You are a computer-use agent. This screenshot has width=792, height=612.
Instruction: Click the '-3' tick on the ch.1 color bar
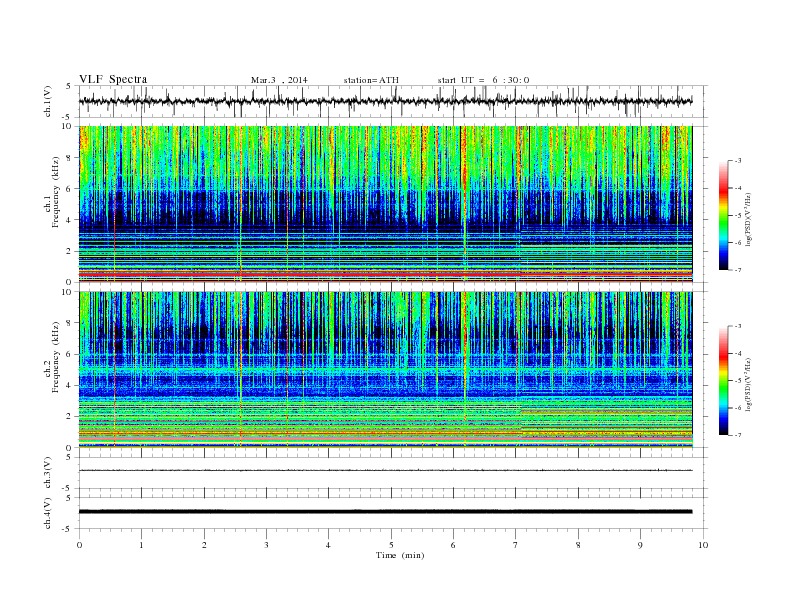click(x=738, y=161)
